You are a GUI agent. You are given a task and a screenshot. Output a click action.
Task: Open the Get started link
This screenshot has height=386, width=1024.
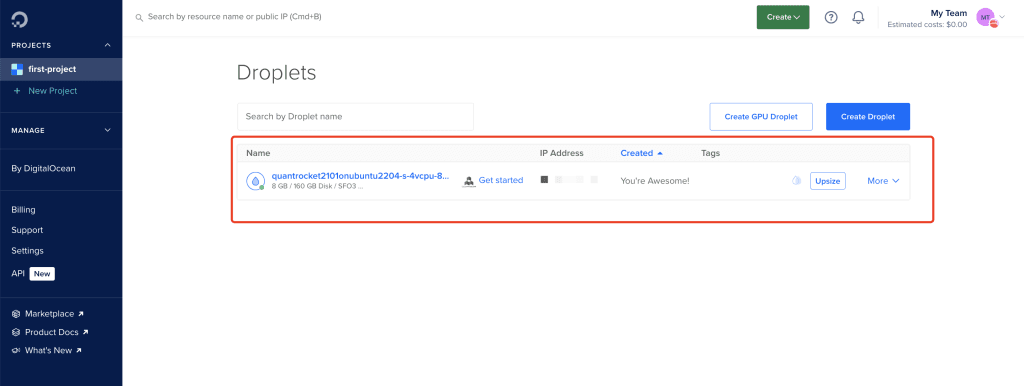point(501,180)
